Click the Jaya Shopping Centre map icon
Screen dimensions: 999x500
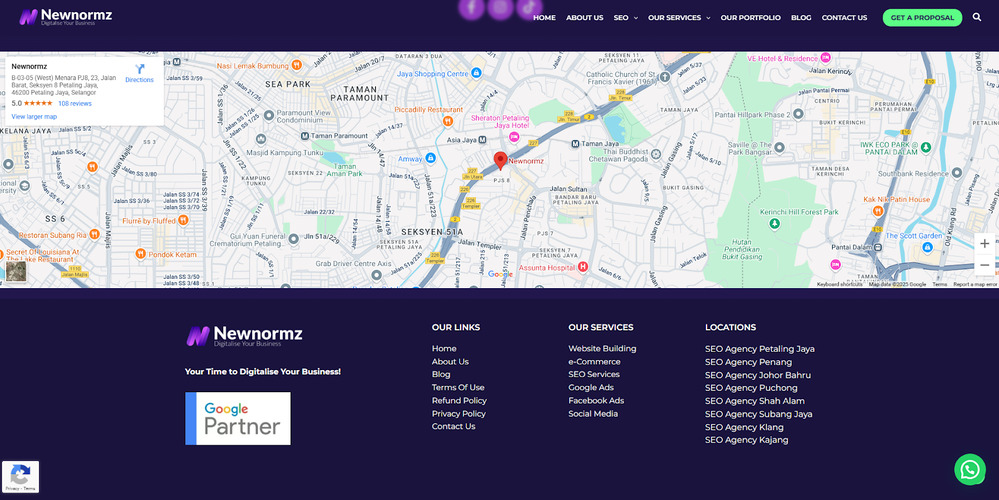click(x=476, y=74)
